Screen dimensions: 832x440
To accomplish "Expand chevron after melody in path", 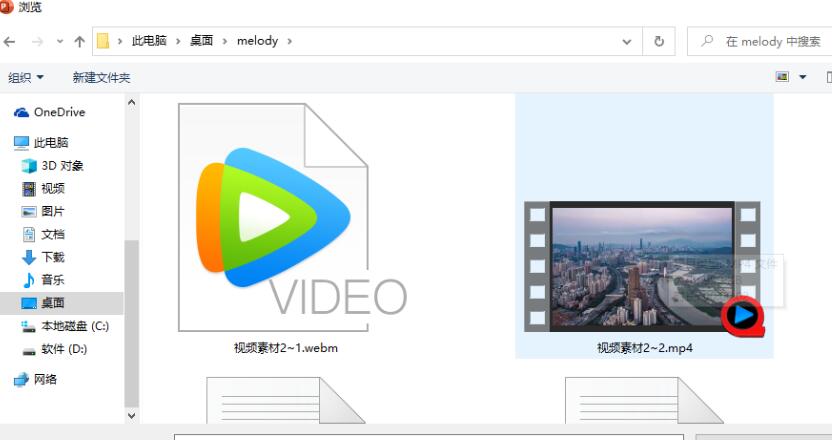I will point(289,41).
